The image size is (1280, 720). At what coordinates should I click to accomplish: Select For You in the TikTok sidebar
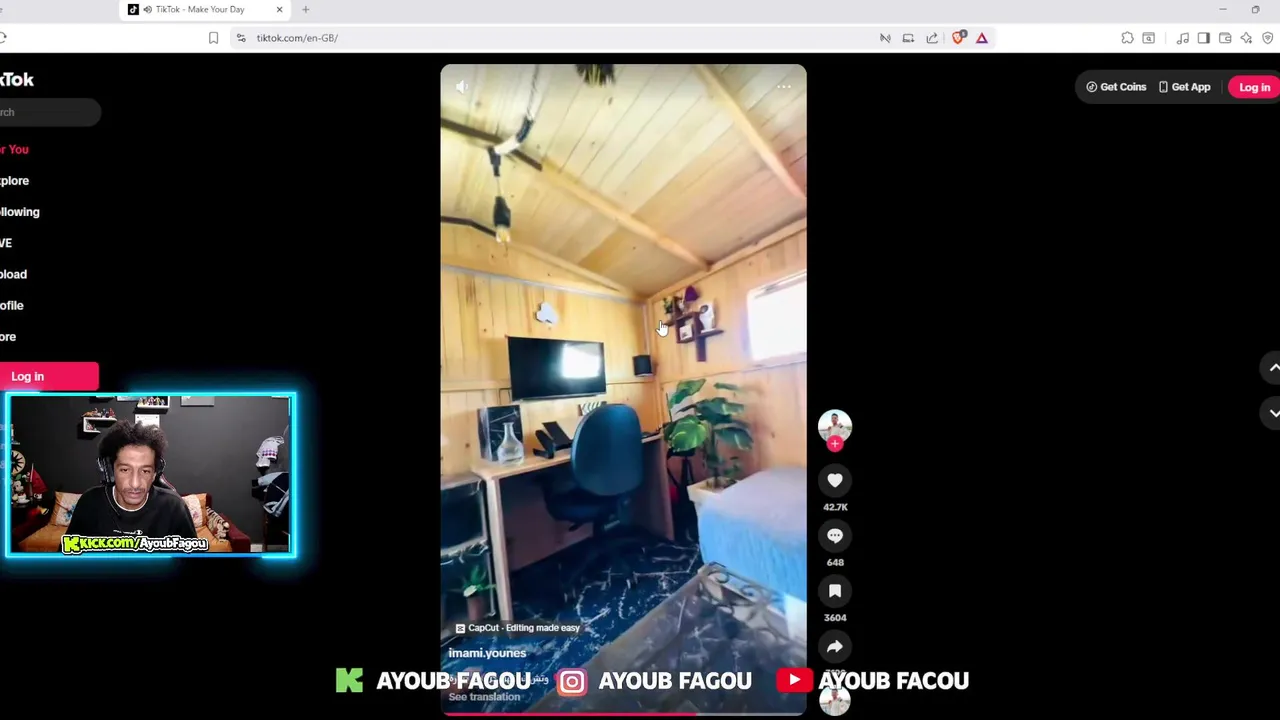click(x=14, y=149)
